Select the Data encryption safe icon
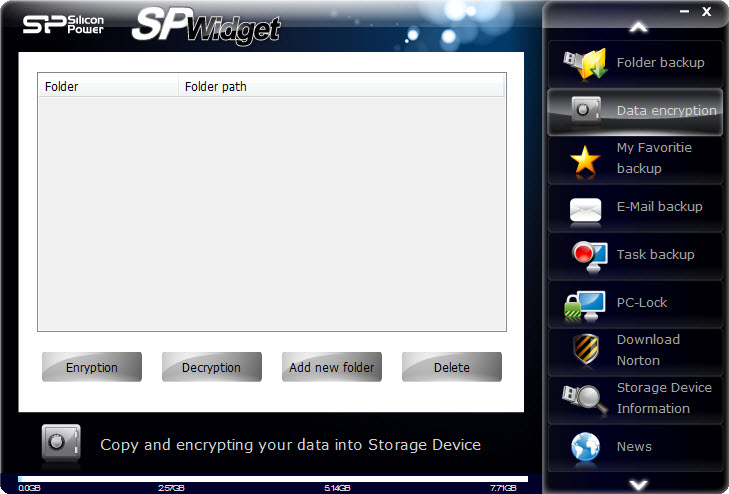 tap(585, 110)
